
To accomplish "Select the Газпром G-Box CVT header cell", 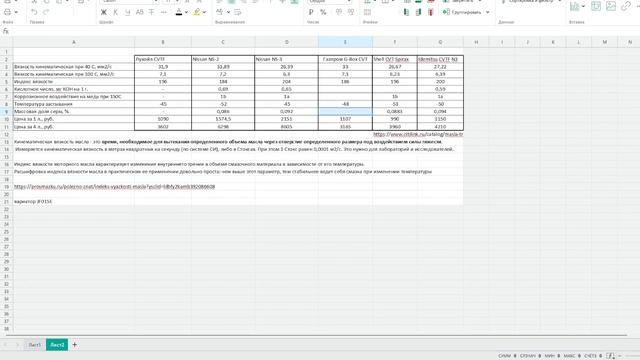I will pos(345,59).
